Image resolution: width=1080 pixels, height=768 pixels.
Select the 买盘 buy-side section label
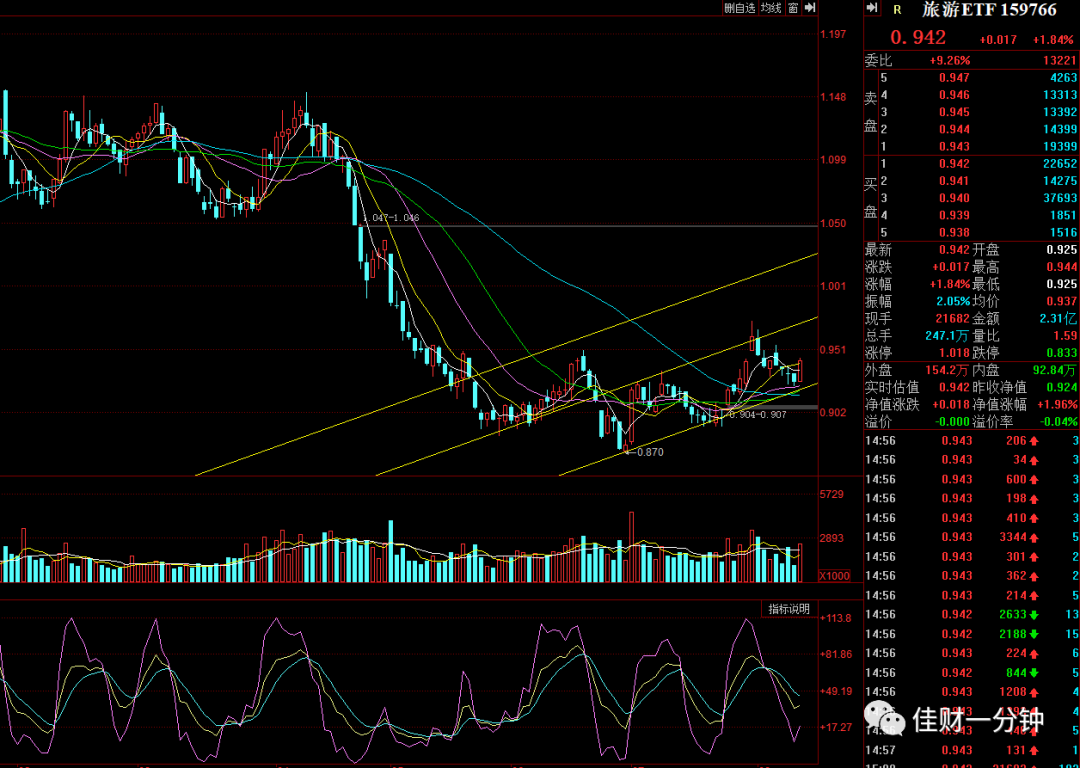click(871, 198)
